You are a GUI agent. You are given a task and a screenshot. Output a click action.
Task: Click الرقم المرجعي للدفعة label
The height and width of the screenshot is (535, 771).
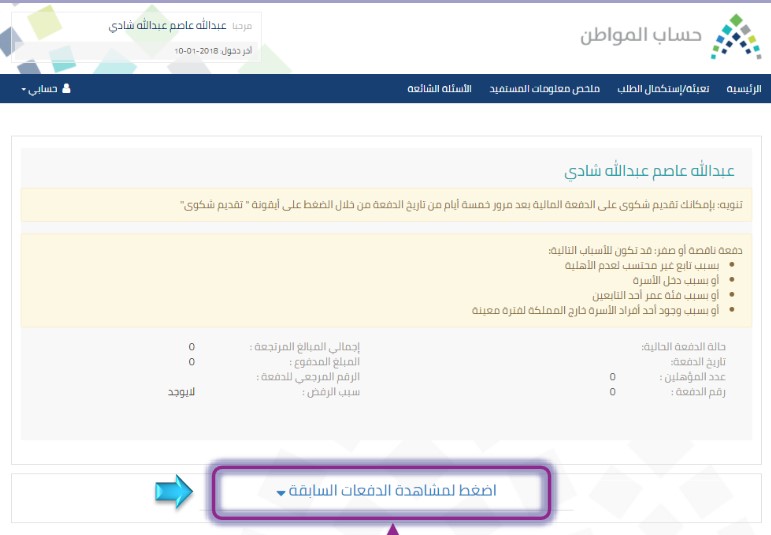click(308, 377)
